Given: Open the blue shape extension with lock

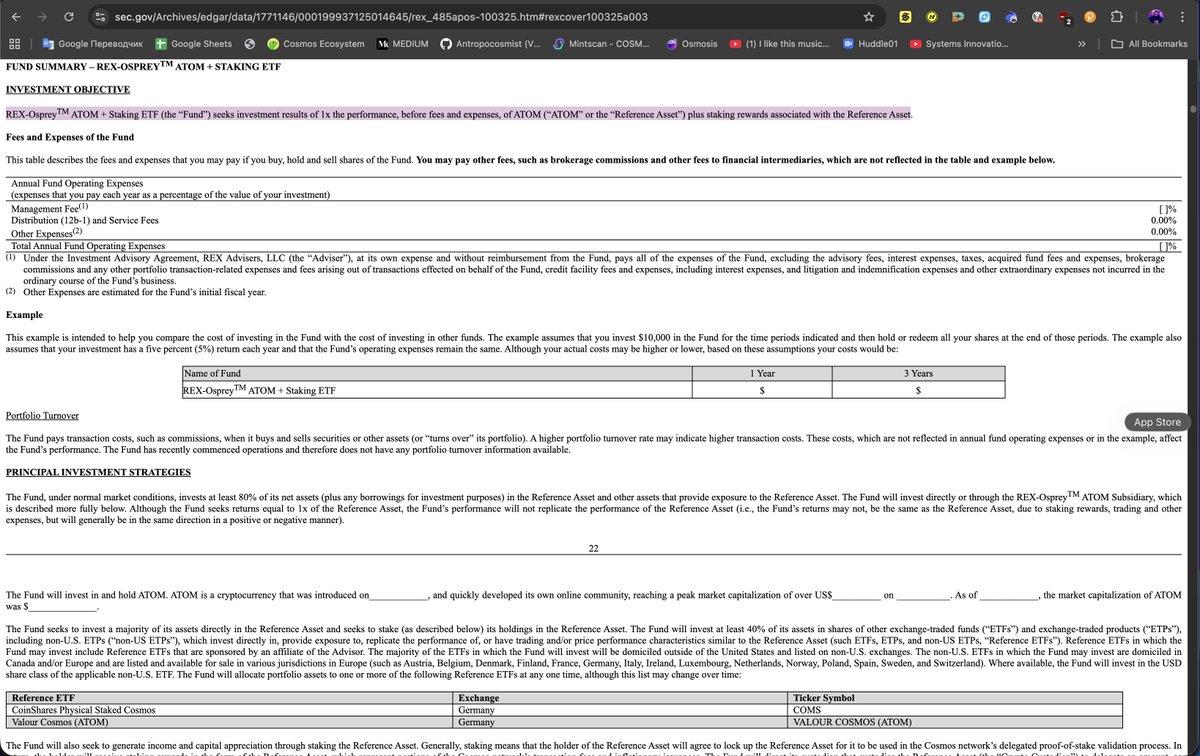Looking at the screenshot, I should pyautogui.click(x=1011, y=17).
